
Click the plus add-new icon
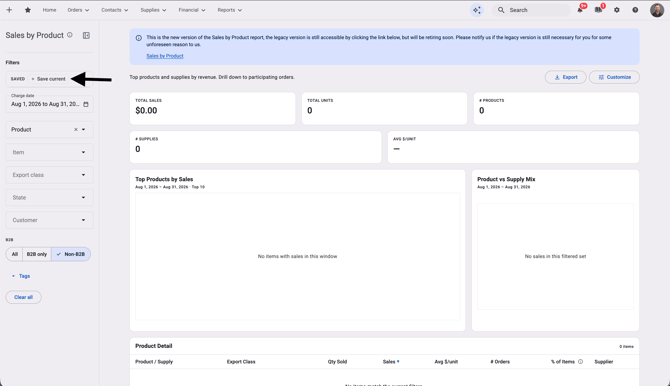tap(9, 10)
